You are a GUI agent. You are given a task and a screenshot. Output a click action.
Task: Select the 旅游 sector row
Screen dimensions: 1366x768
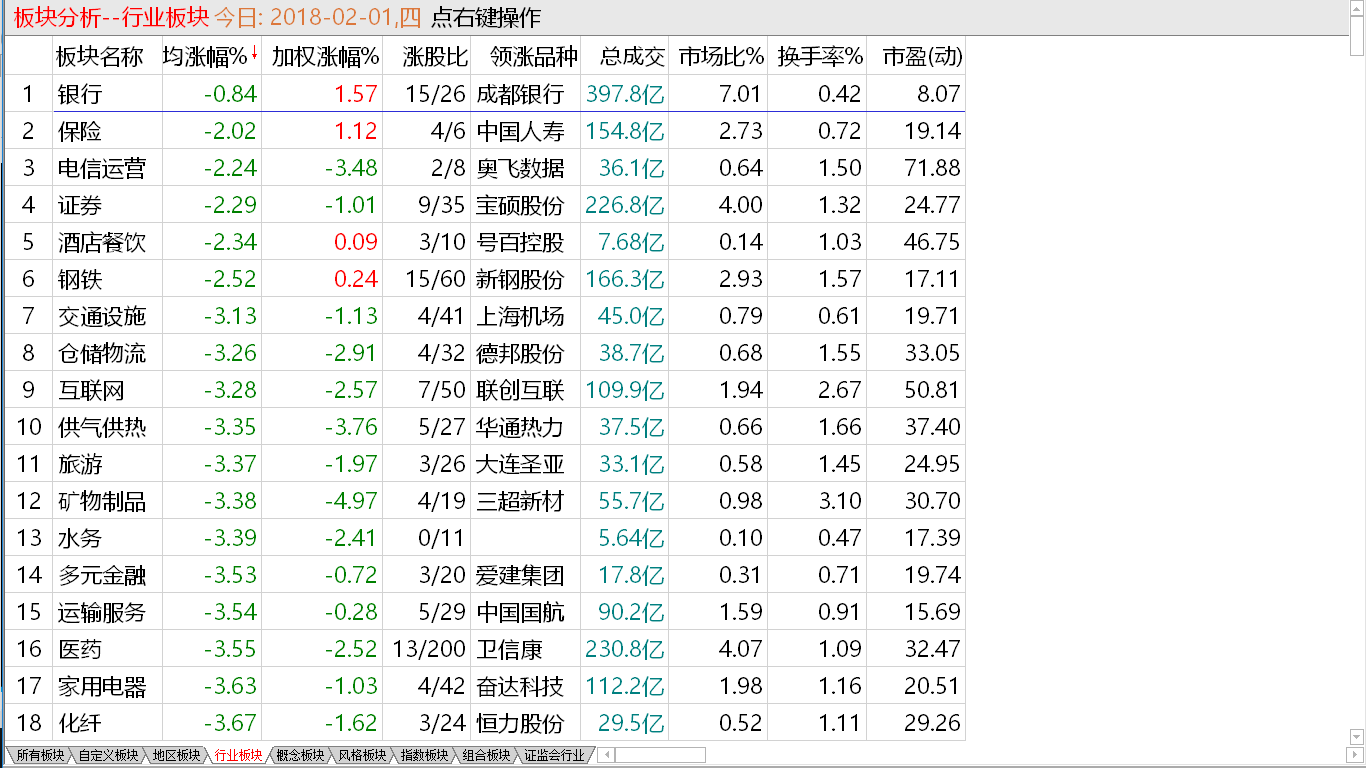pyautogui.click(x=483, y=464)
